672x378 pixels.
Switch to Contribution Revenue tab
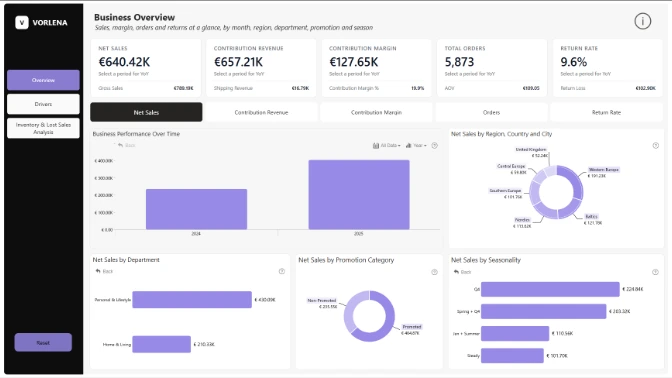tap(261, 112)
